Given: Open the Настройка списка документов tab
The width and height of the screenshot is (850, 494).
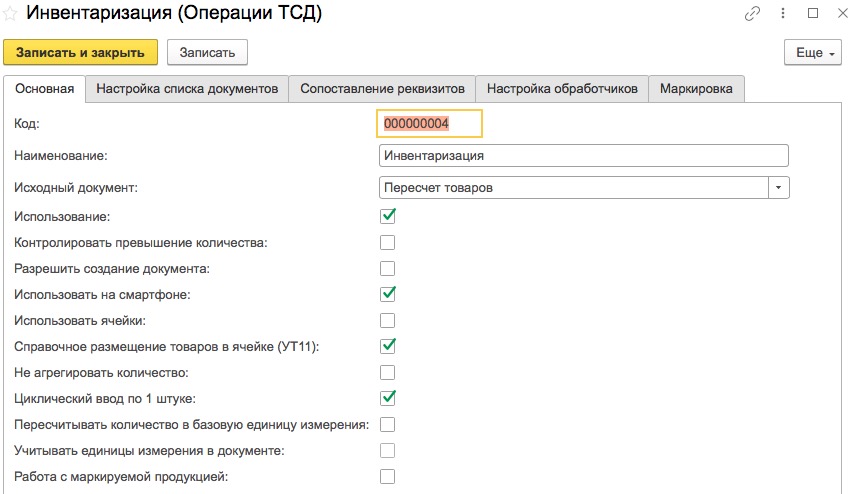Looking at the screenshot, I should point(187,89).
